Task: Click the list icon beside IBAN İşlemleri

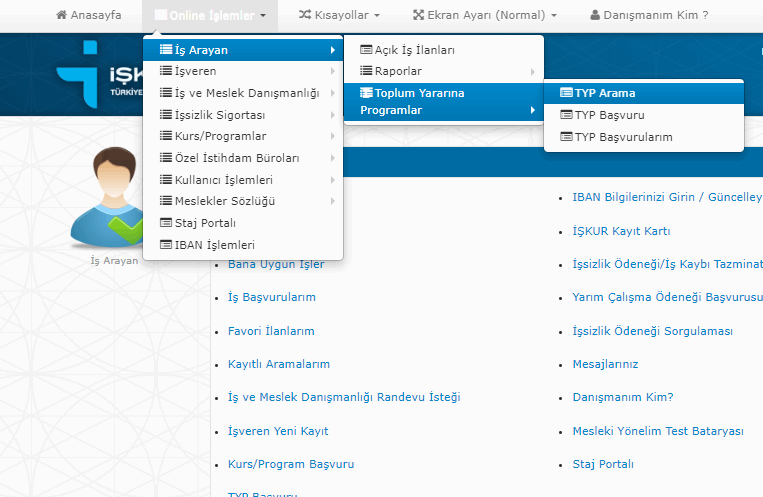Action: tap(167, 245)
